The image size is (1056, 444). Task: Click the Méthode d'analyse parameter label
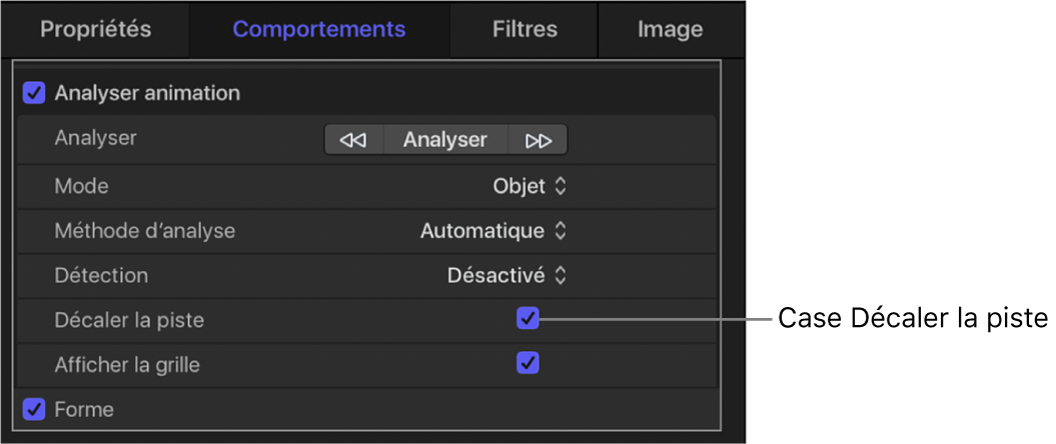[x=145, y=231]
